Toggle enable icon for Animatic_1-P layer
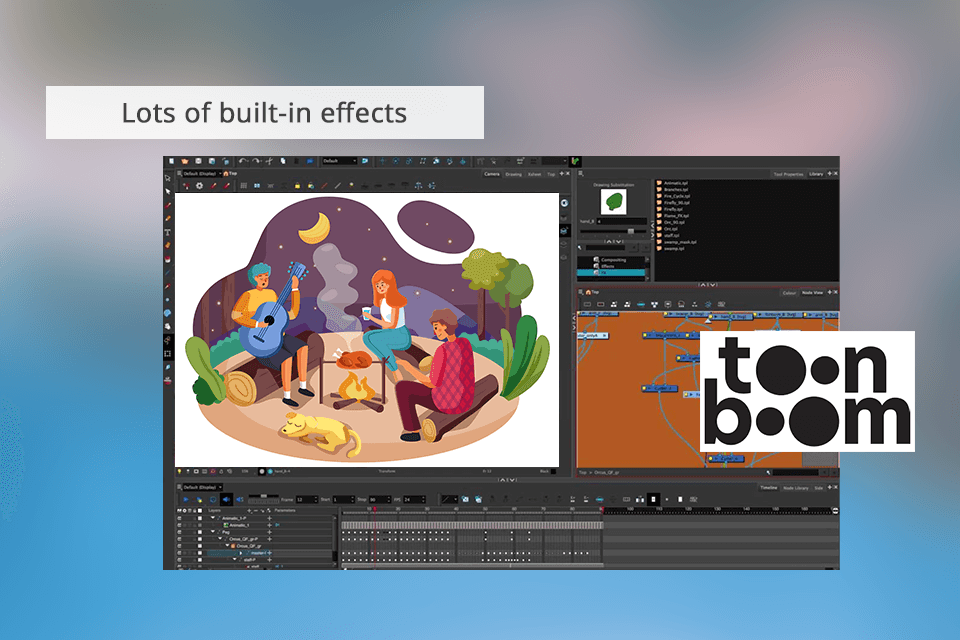This screenshot has height=640, width=960. (x=179, y=518)
